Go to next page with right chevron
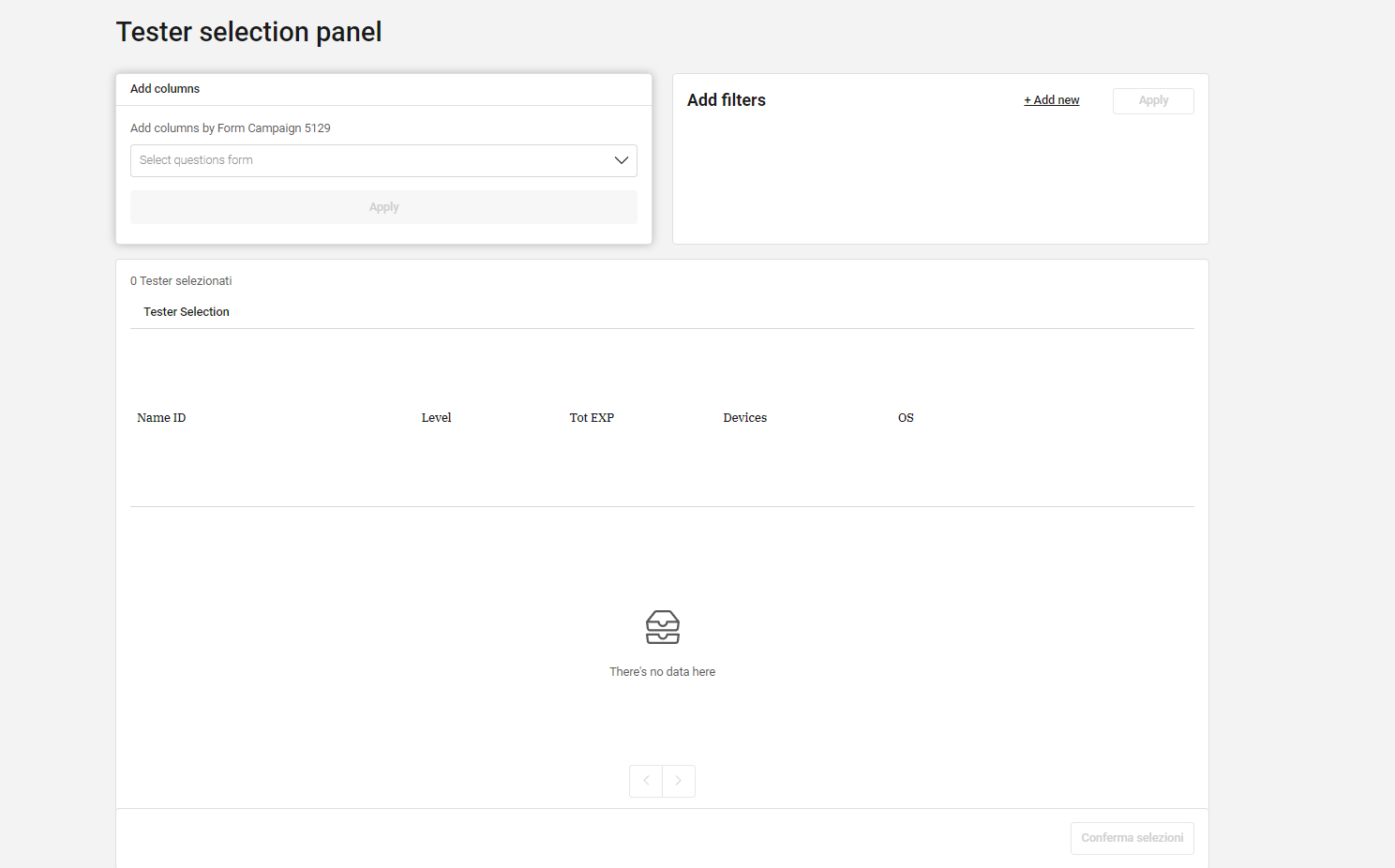Screen dimensions: 1395x868 [679, 781]
